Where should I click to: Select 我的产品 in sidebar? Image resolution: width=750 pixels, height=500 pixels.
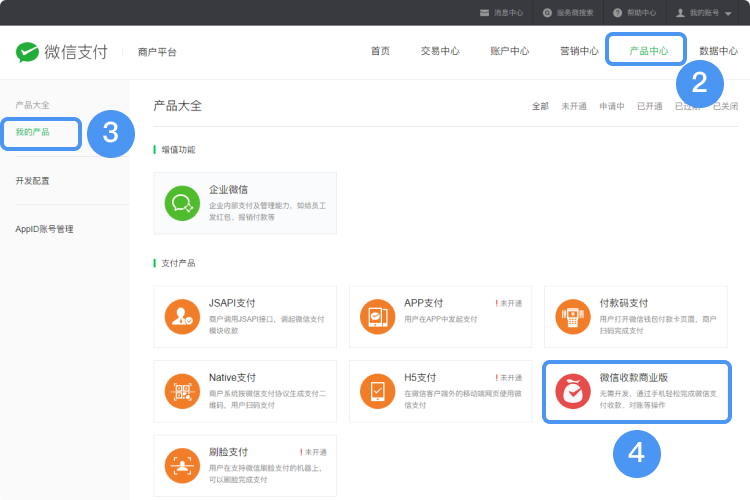tap(32, 132)
